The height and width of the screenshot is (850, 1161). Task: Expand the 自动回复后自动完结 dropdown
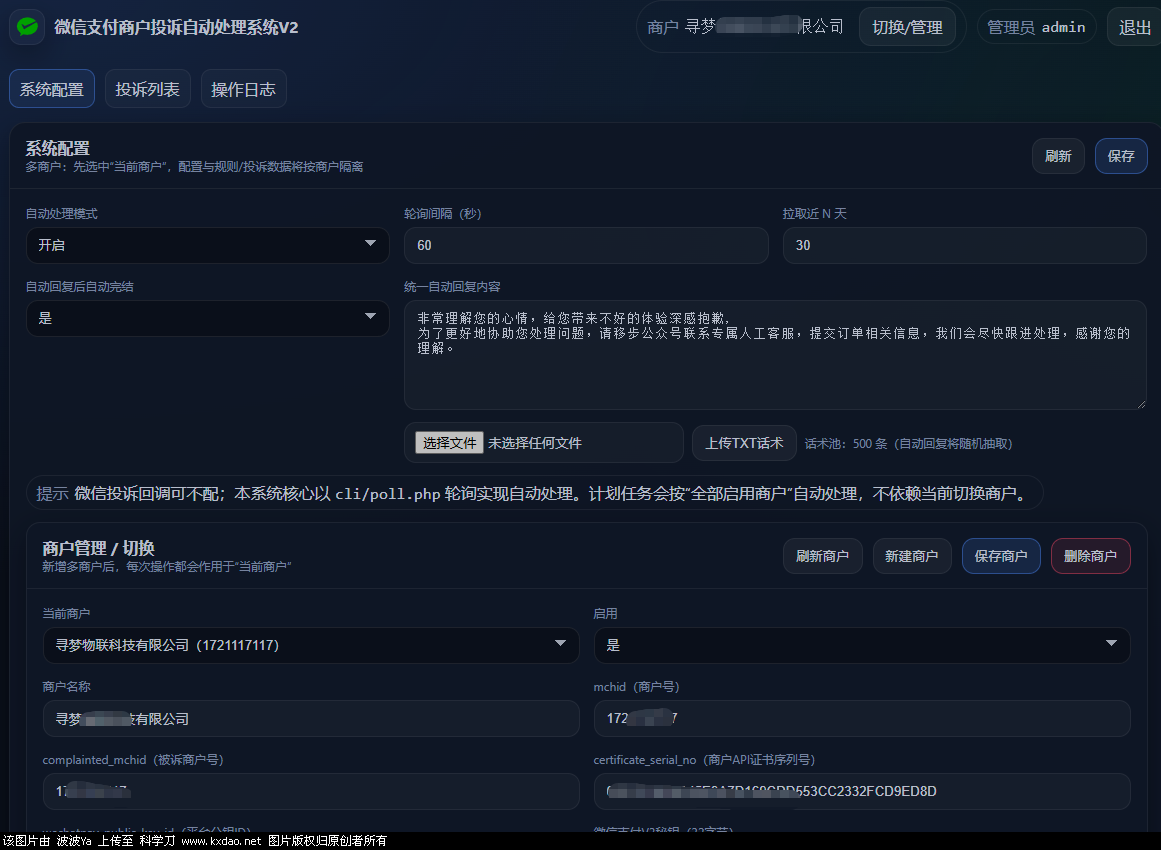tap(207, 318)
